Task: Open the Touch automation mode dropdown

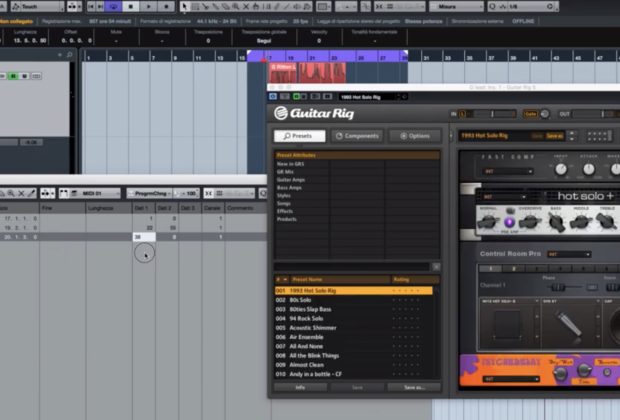Action: click(38, 6)
